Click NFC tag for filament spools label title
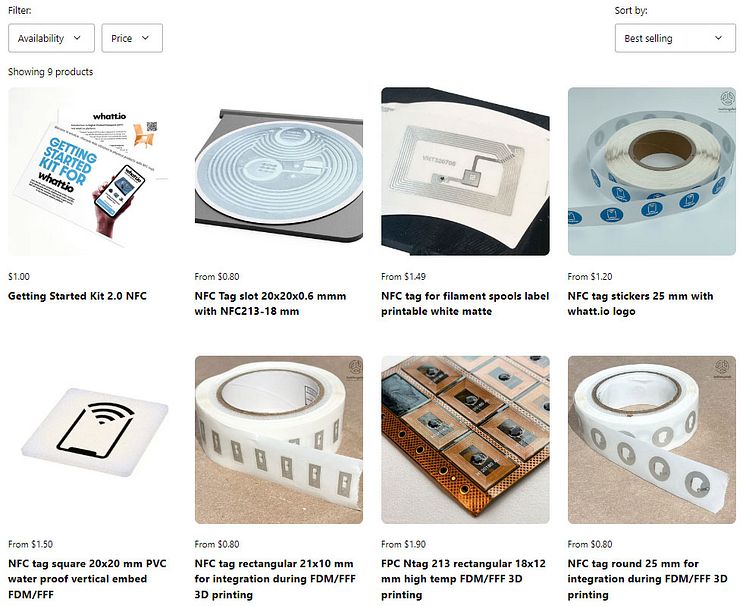746x606 pixels. coord(465,303)
